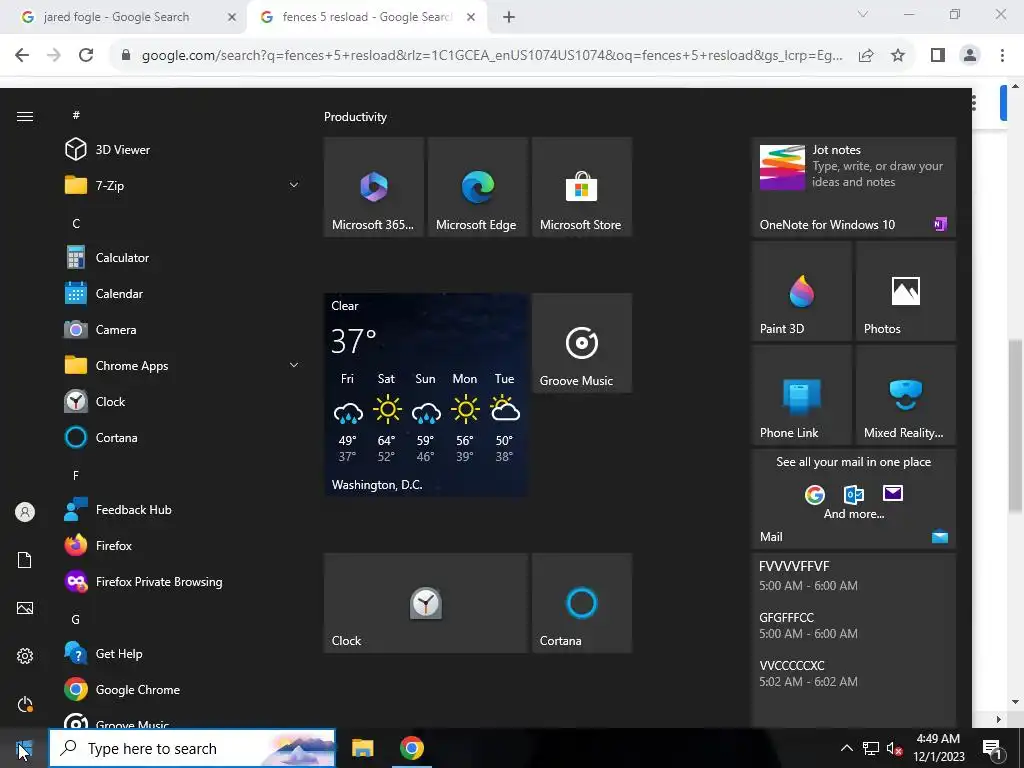This screenshot has width=1024, height=768.
Task: Jump to letter # in app list
Action: click(76, 115)
